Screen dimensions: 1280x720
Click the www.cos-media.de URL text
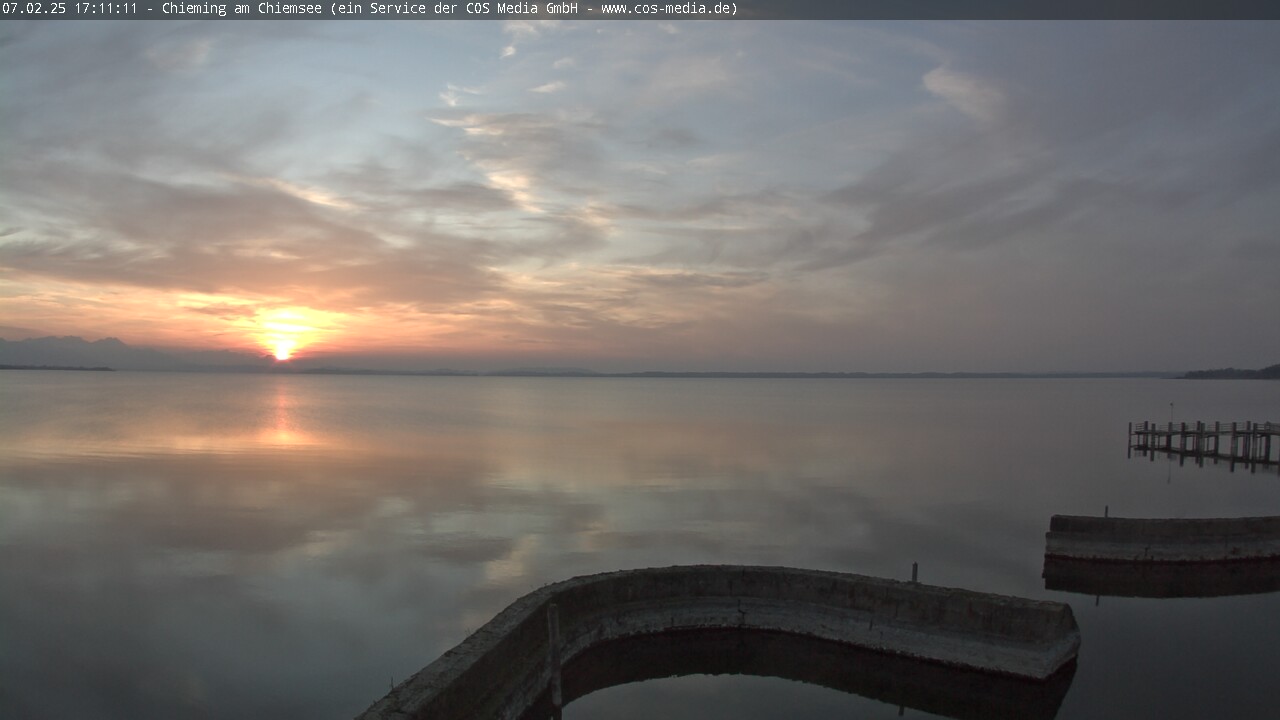(x=666, y=9)
